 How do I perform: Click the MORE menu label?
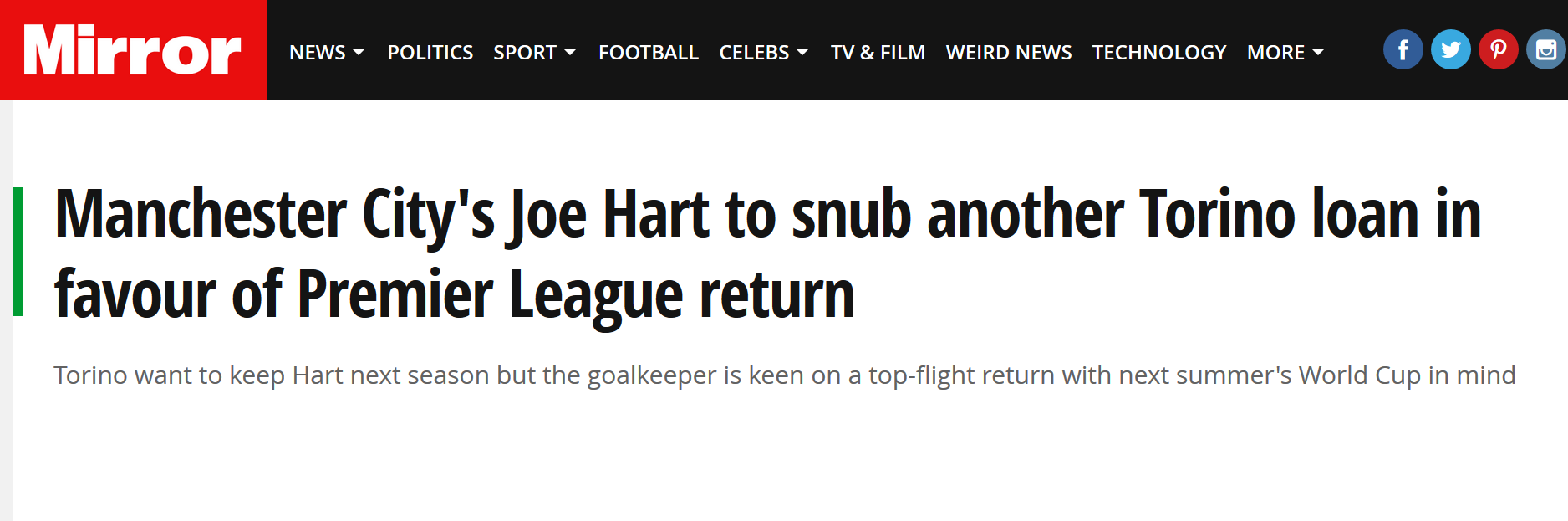pos(1275,53)
